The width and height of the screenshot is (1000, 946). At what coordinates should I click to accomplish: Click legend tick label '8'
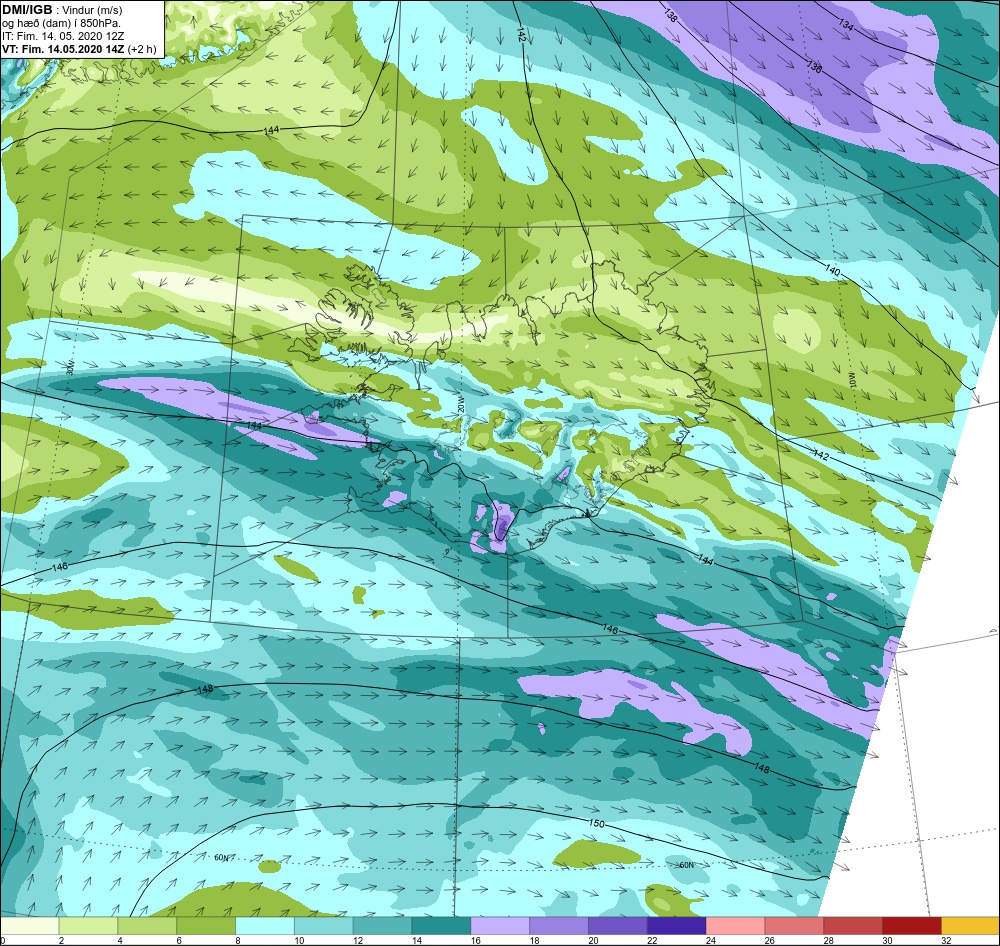[x=238, y=940]
